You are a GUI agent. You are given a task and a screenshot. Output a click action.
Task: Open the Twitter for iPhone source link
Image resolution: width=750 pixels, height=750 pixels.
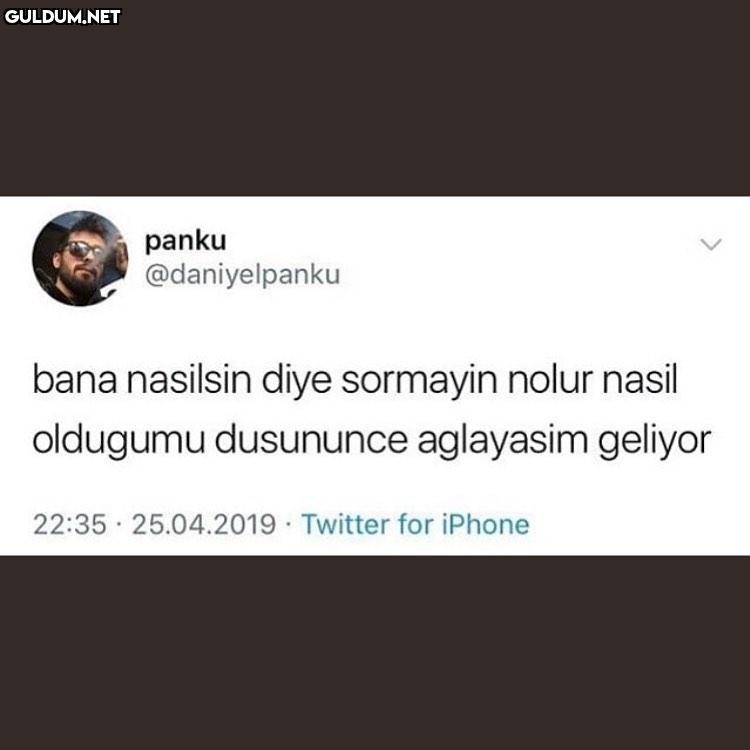(415, 524)
